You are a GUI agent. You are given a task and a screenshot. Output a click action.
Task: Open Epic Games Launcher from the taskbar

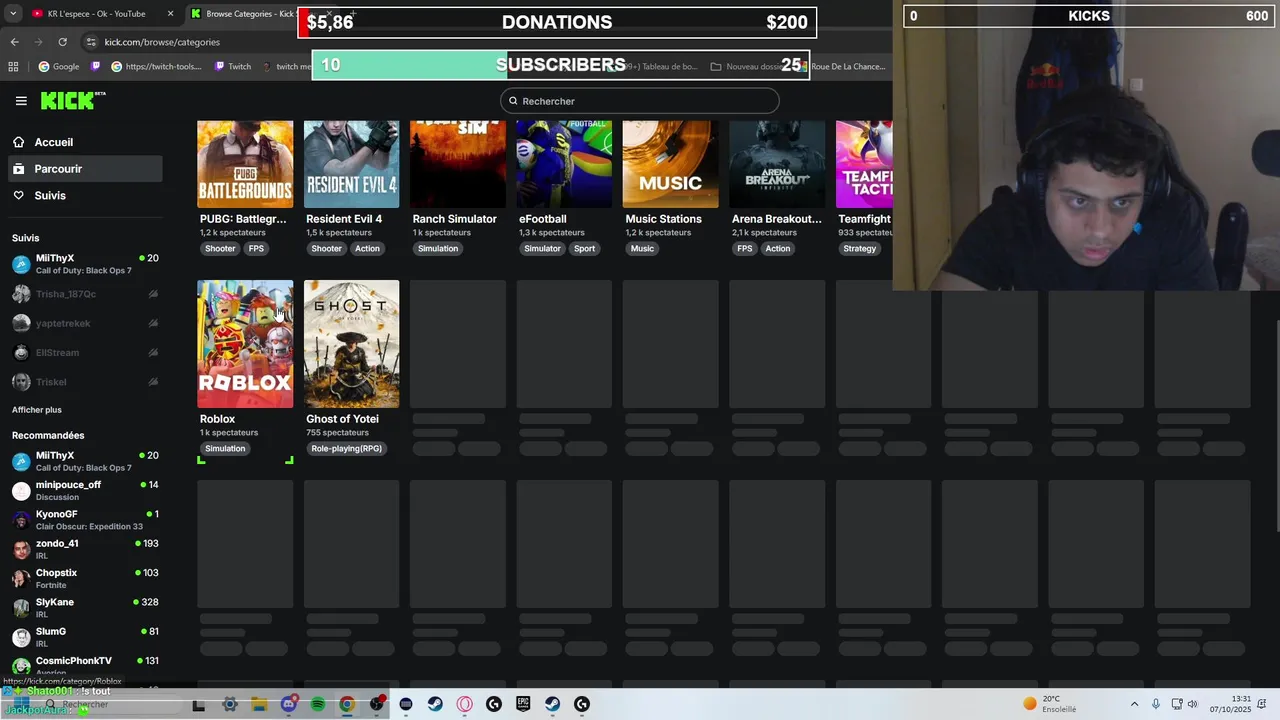523,704
